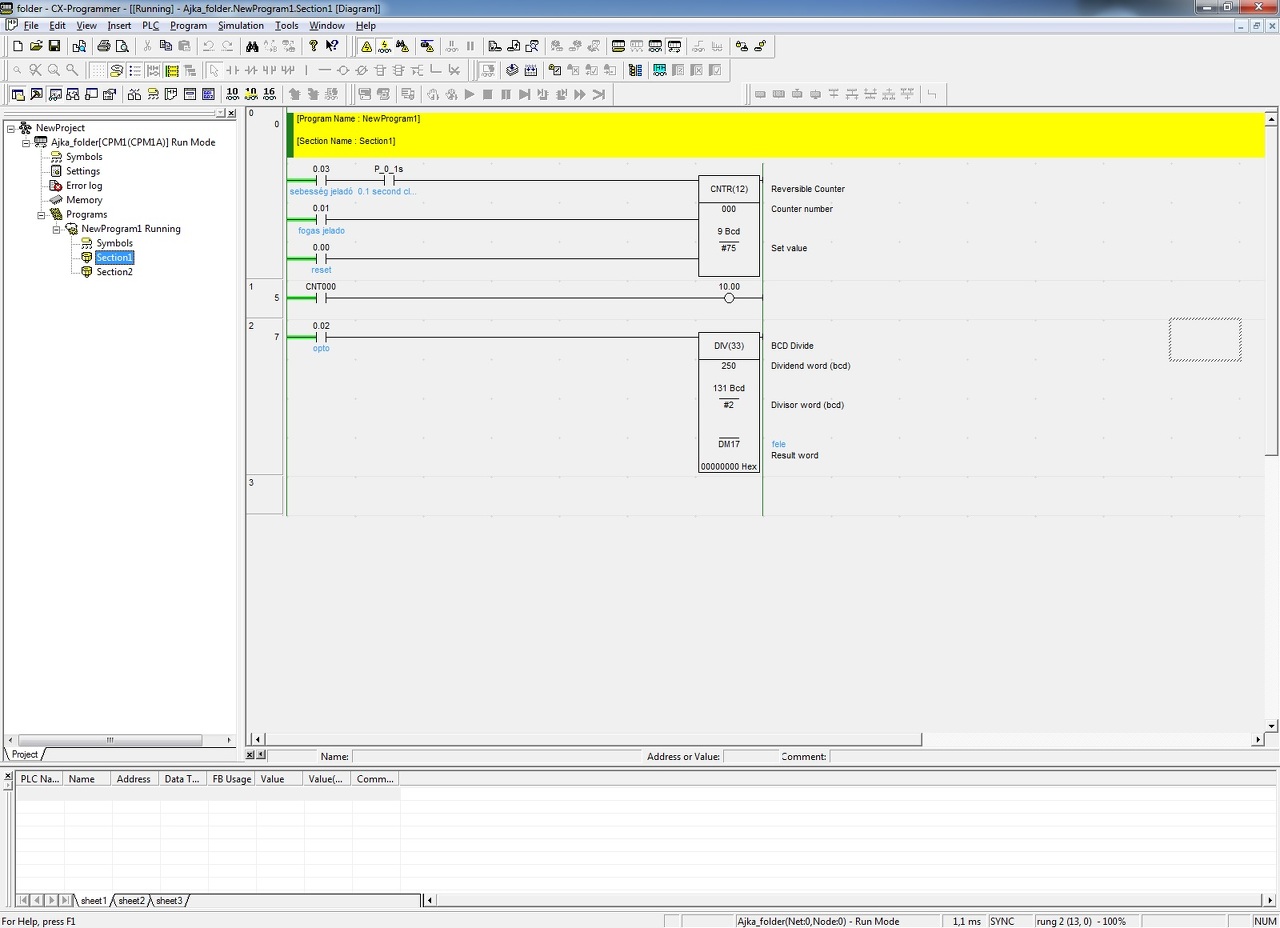
Task: Click the diagram vertical scroll down arrow
Action: (x=1272, y=726)
